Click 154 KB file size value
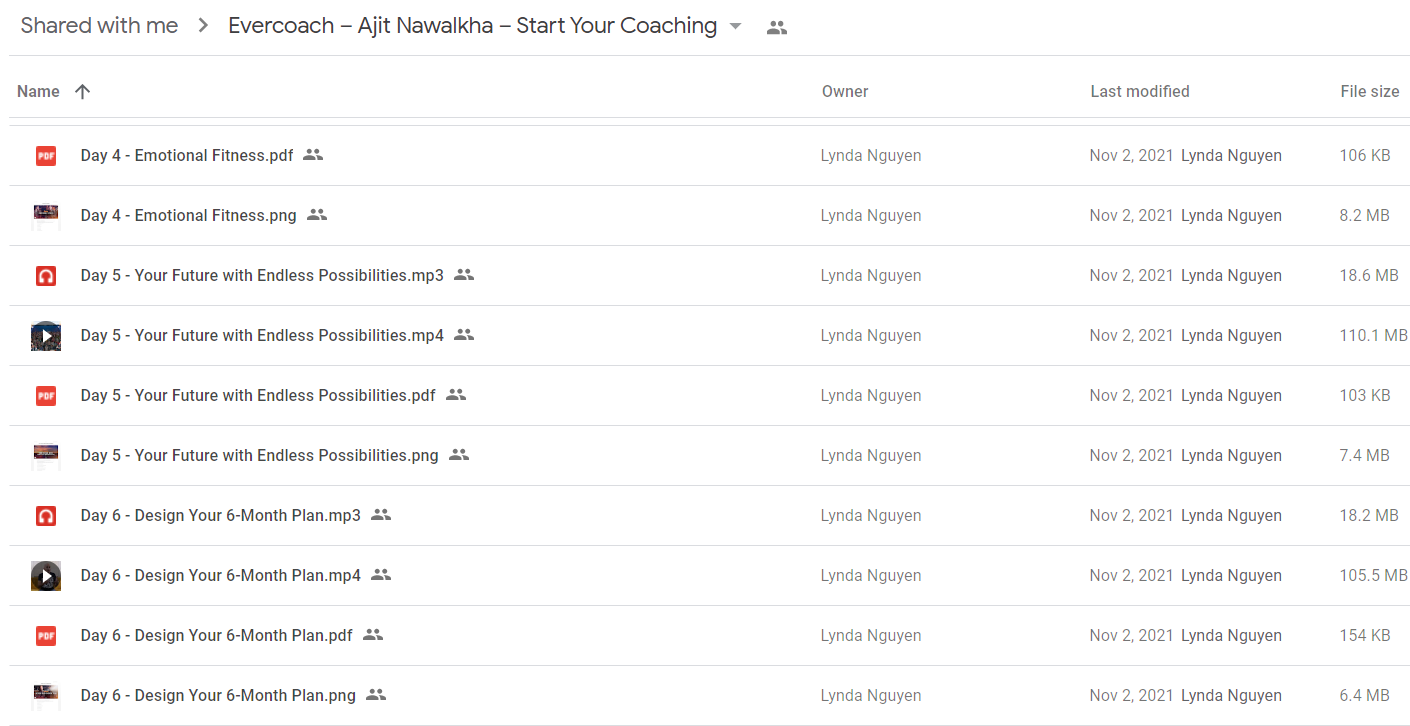This screenshot has width=1410, height=726. 1365,635
